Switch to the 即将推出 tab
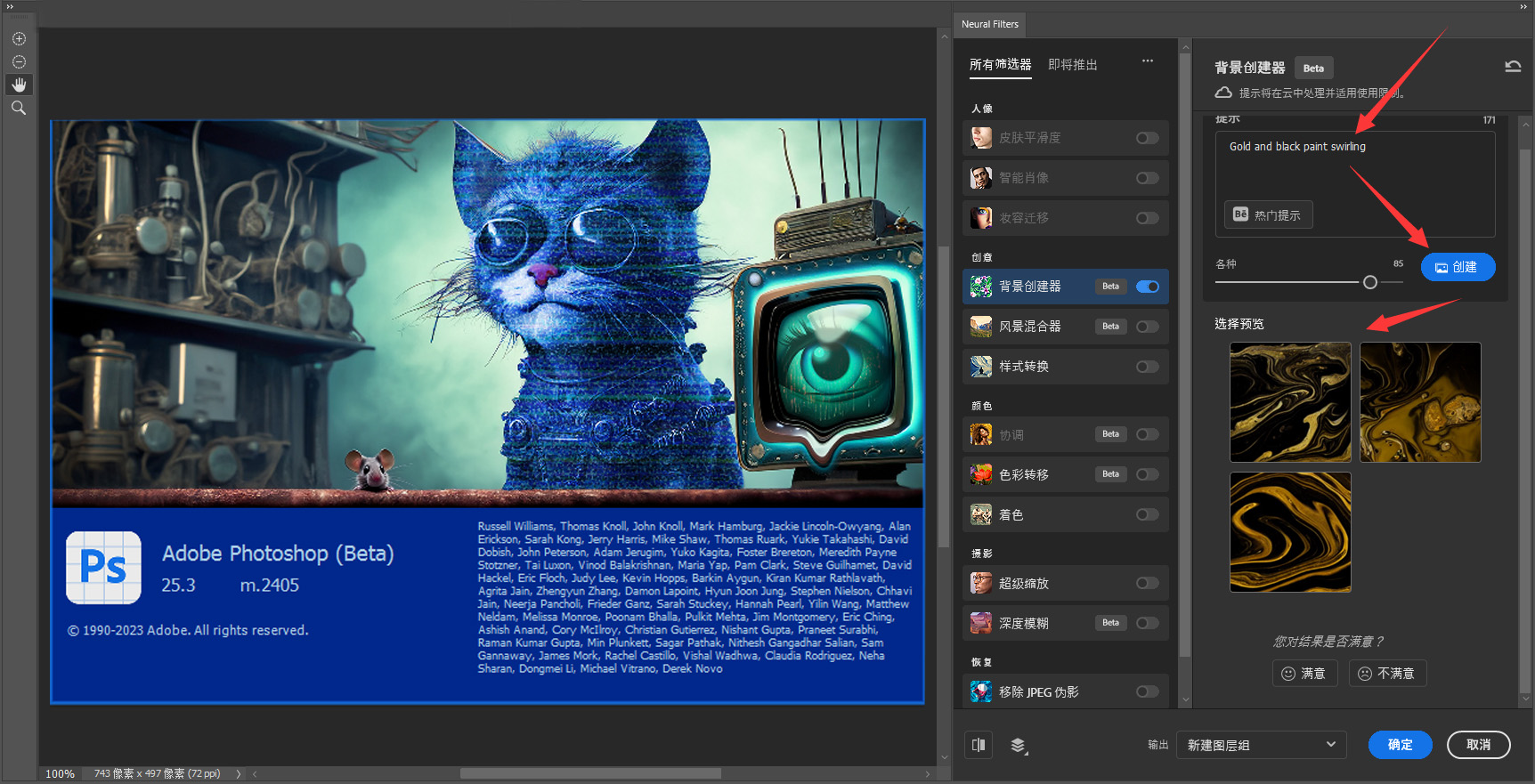Screen dimensions: 1535x784 tap(1073, 65)
